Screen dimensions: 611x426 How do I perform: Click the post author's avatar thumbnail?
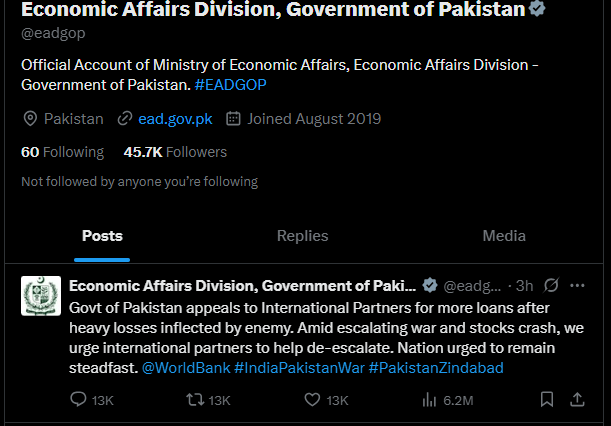pyautogui.click(x=41, y=296)
